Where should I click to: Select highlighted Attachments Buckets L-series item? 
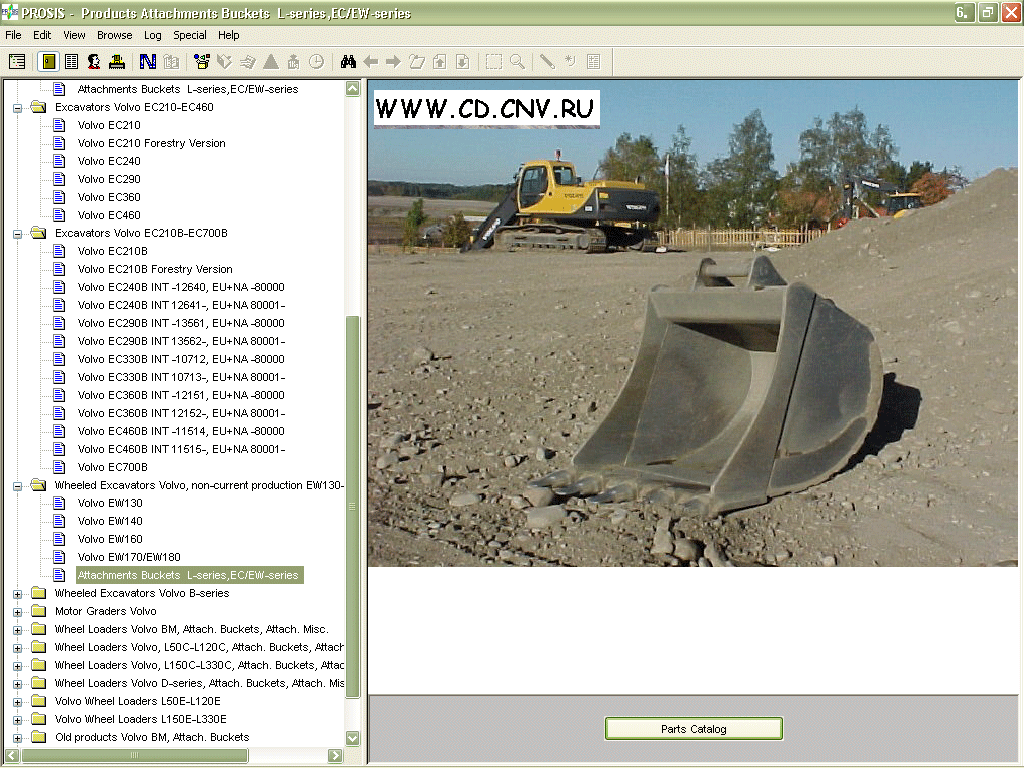click(x=189, y=575)
